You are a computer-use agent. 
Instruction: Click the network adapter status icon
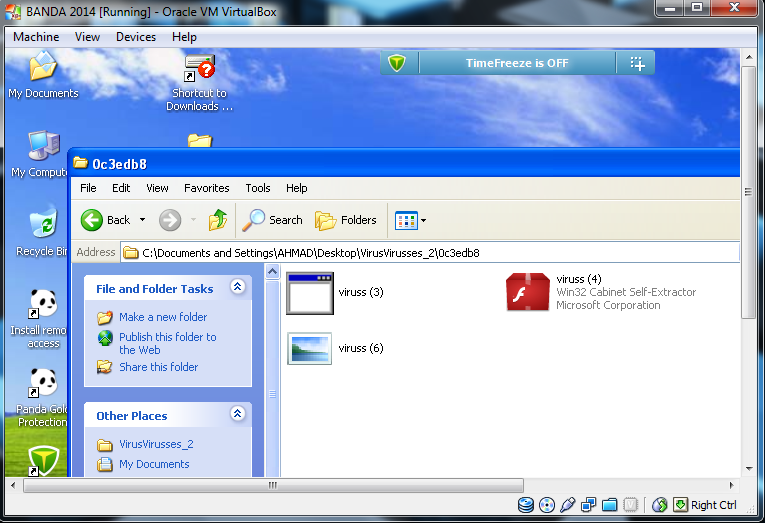(x=588, y=505)
